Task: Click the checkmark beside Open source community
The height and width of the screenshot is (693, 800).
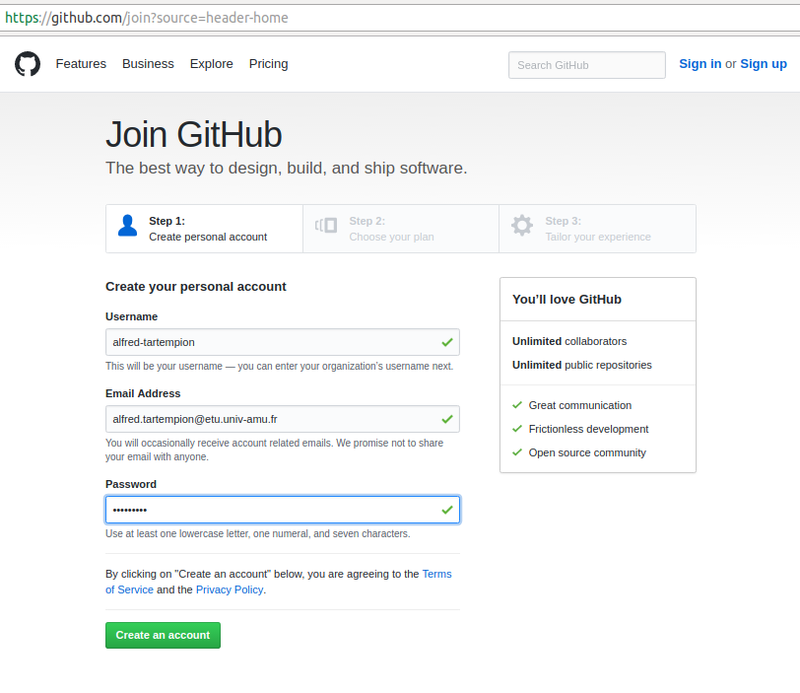Action: coord(517,452)
